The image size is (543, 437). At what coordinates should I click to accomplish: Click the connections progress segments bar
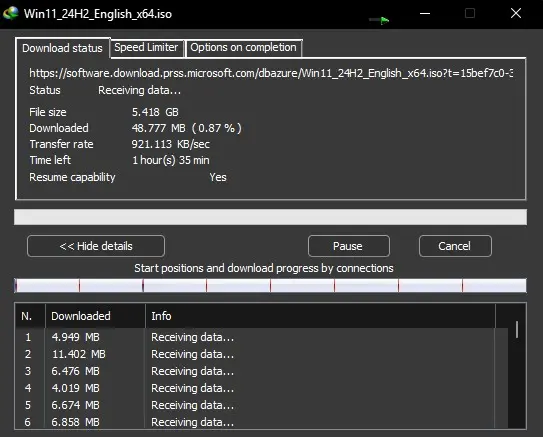(270, 286)
